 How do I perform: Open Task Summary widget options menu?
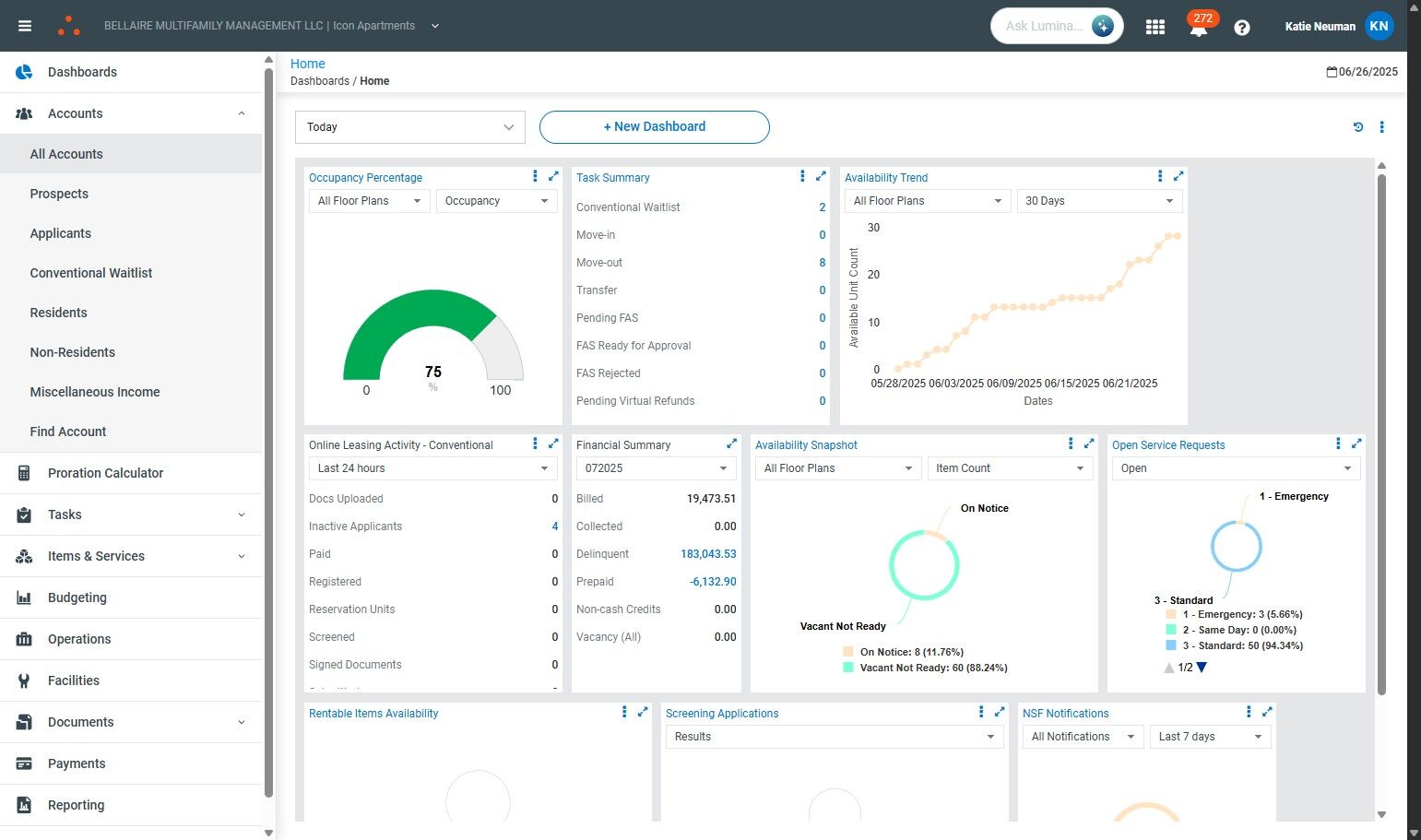pyautogui.click(x=802, y=176)
